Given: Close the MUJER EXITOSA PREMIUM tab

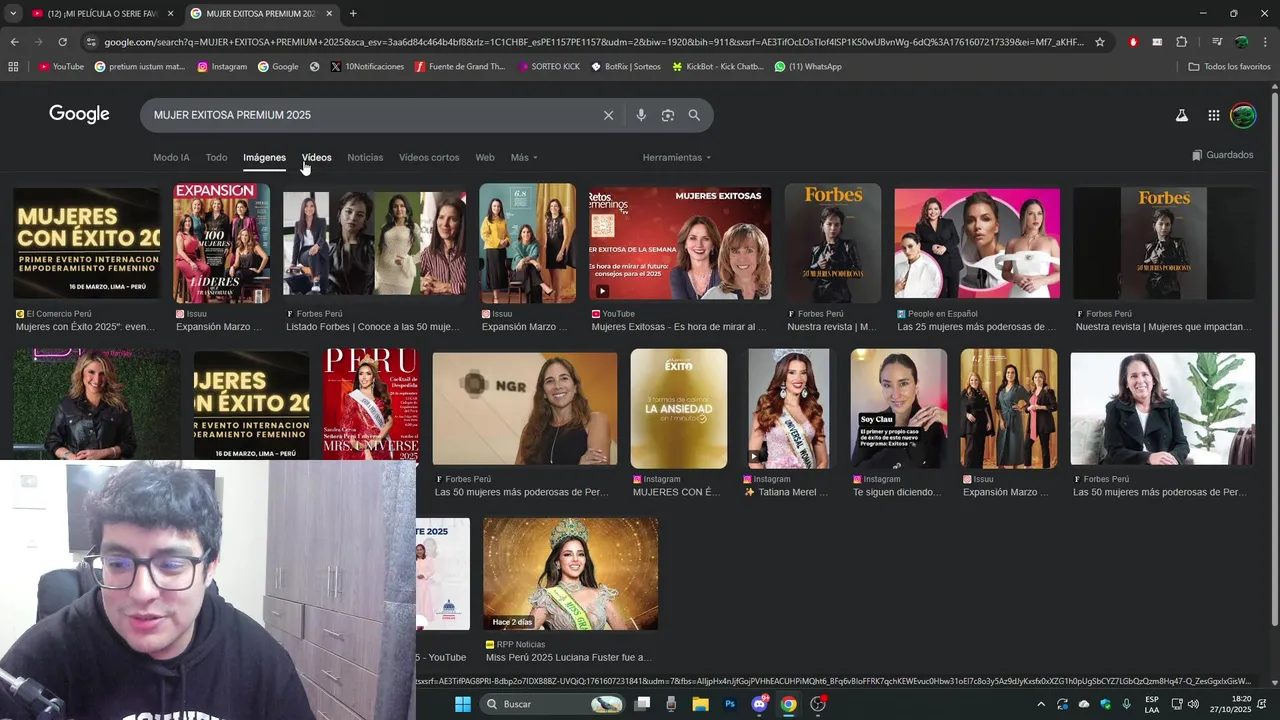Looking at the screenshot, I should (329, 13).
